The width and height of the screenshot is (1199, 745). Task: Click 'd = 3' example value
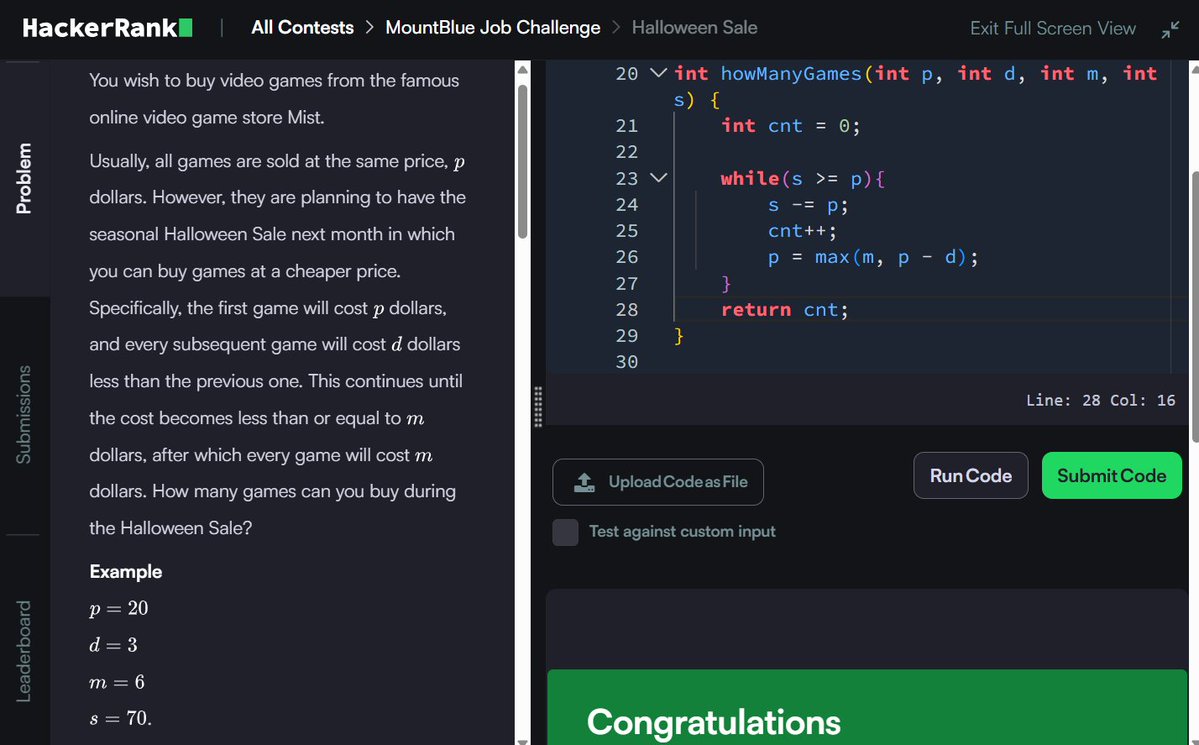pos(113,645)
